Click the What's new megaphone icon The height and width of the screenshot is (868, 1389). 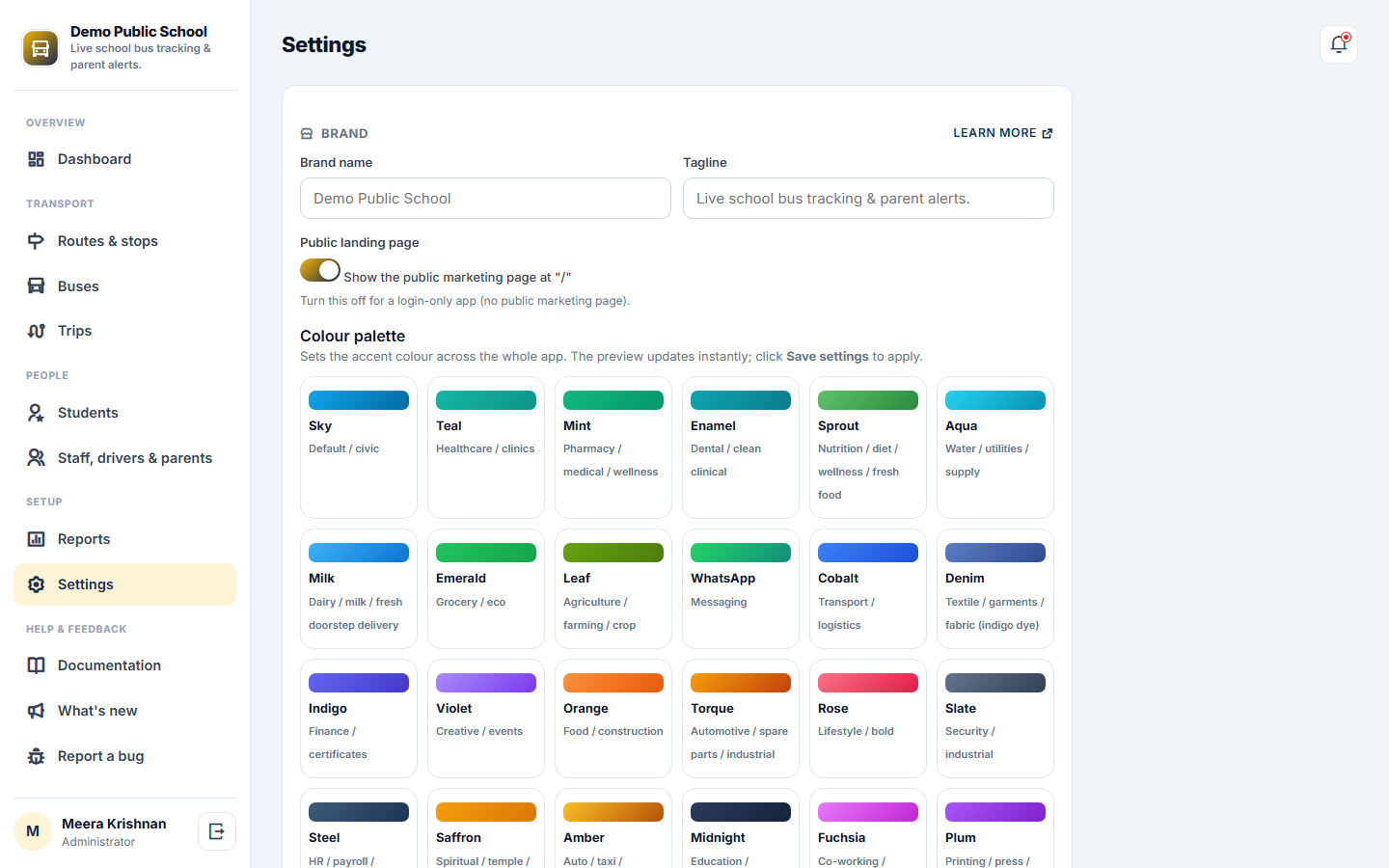36,711
